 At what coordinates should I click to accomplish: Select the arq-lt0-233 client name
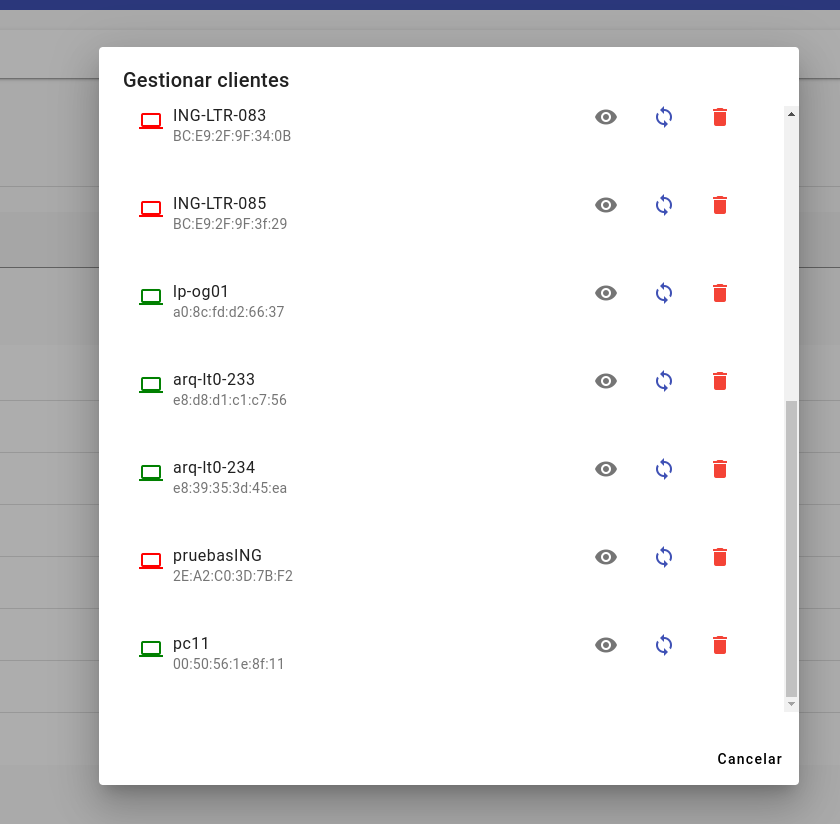tap(214, 379)
